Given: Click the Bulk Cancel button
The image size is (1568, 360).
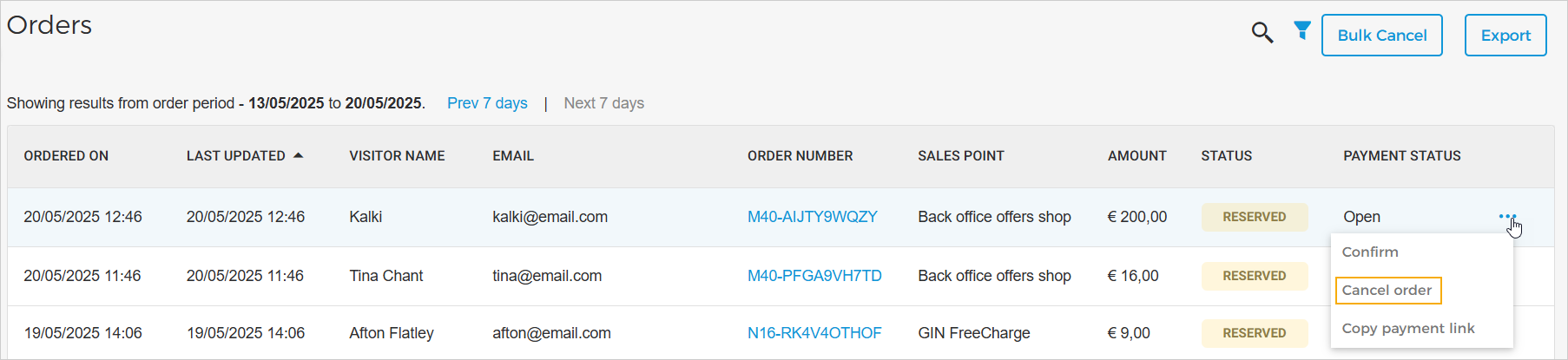Looking at the screenshot, I should (x=1381, y=36).
